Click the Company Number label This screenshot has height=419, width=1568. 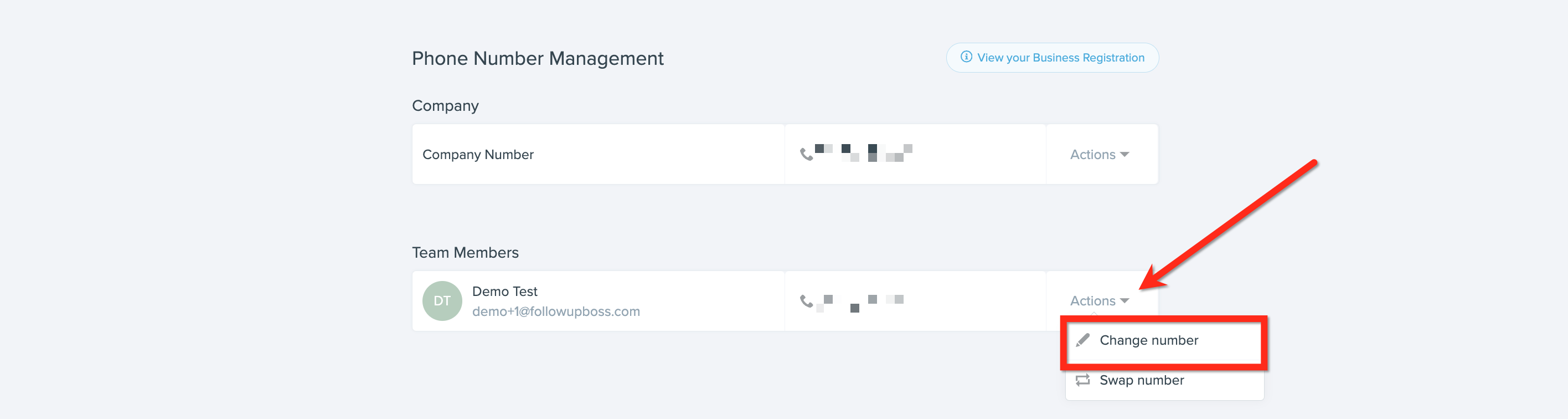point(478,155)
